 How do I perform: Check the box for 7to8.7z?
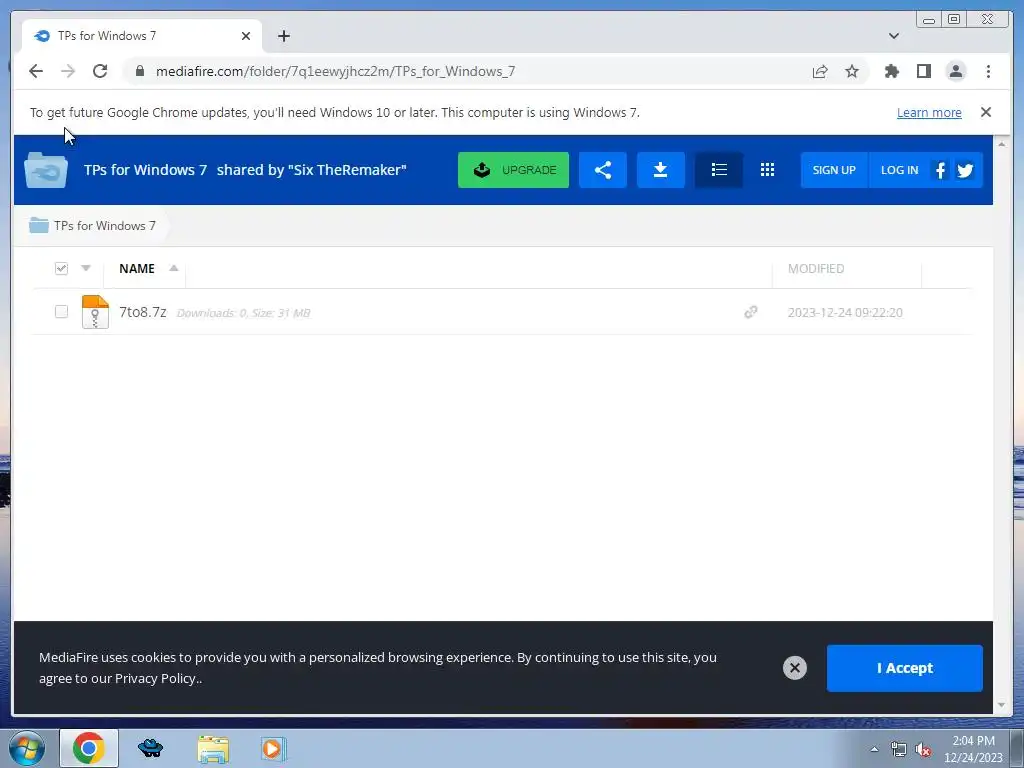[61, 312]
